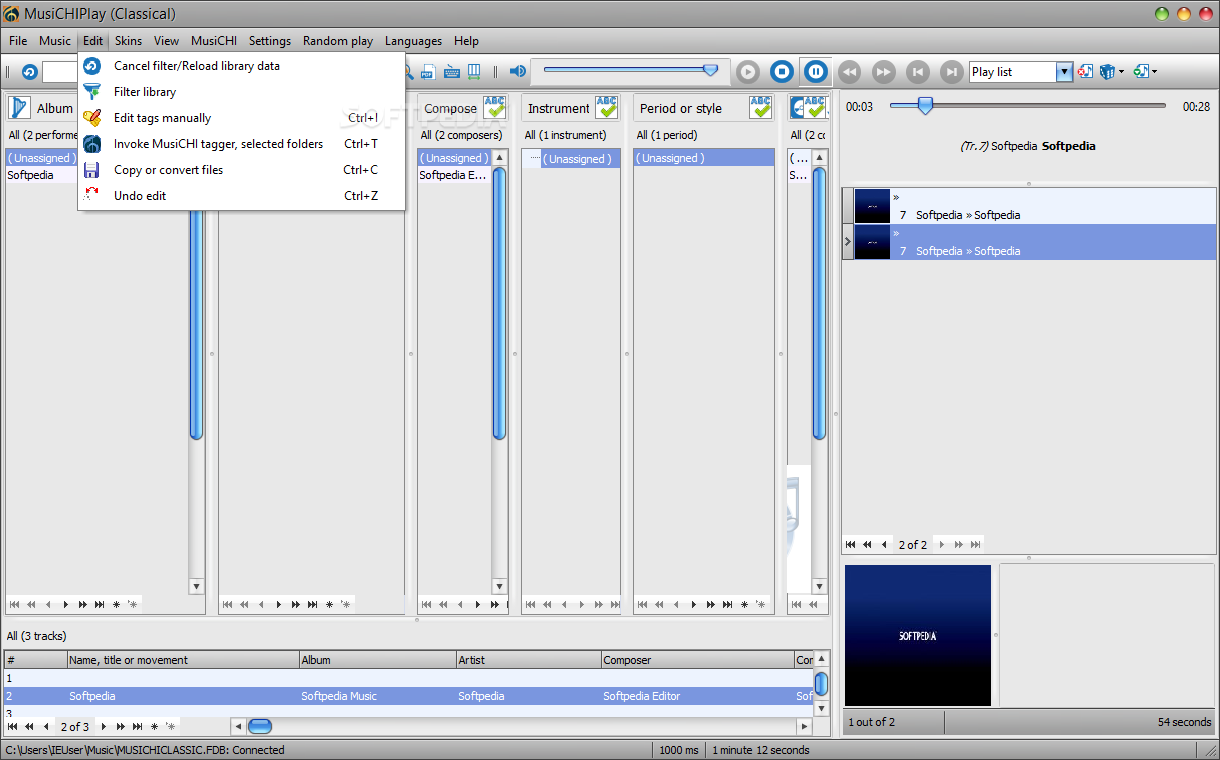The width and height of the screenshot is (1220, 760).
Task: Select Invoke MusiCHI tagger, selected folders
Action: click(x=241, y=144)
